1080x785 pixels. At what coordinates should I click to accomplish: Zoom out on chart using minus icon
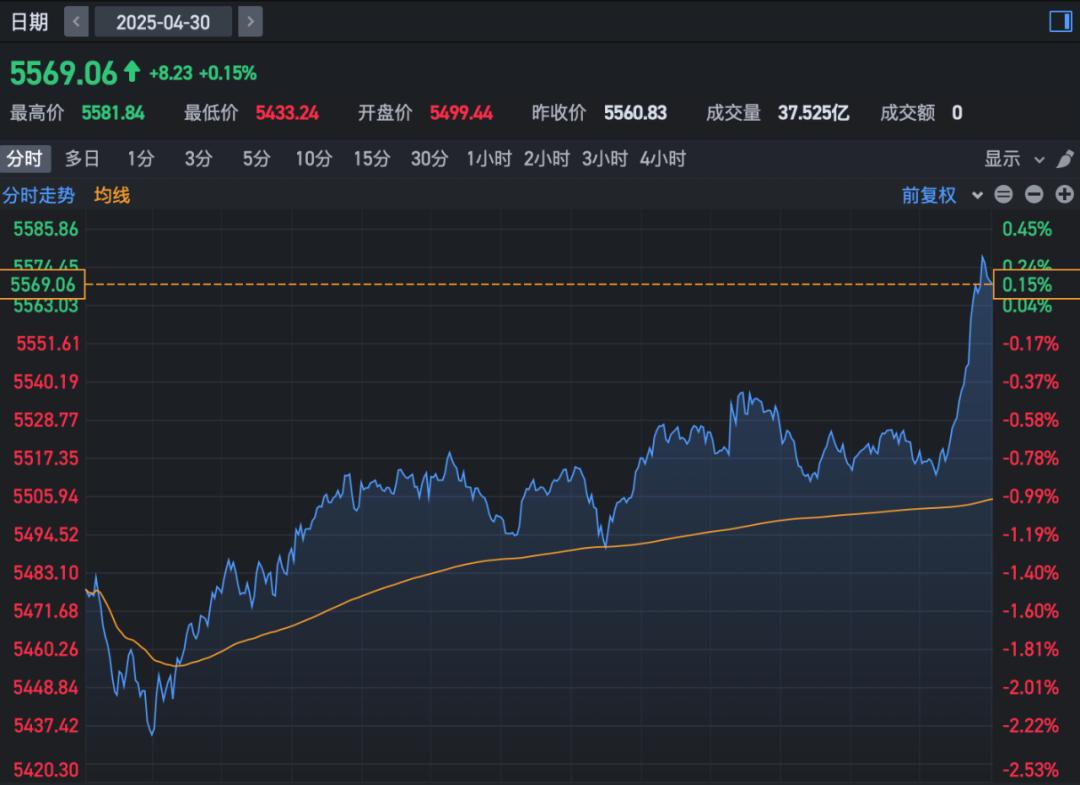coord(1034,195)
